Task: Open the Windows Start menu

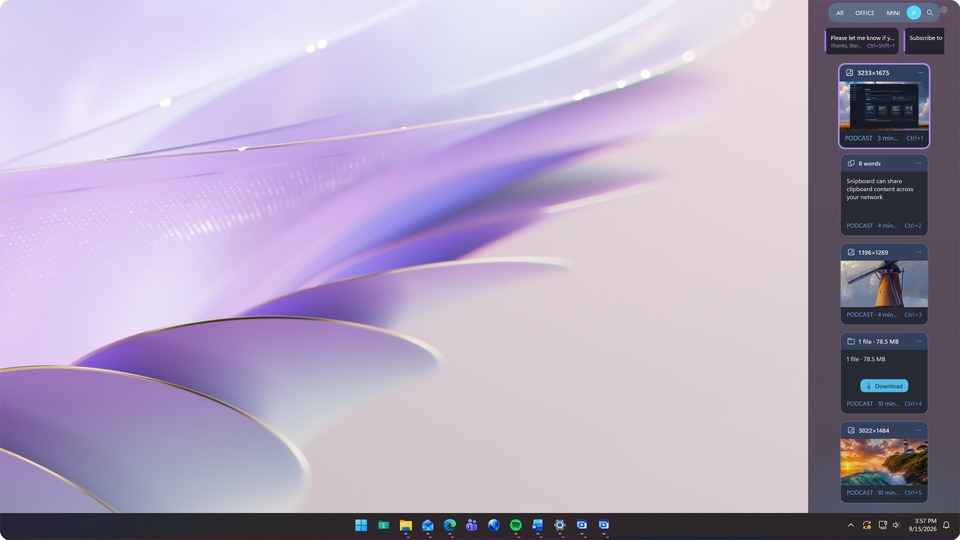Action: pyautogui.click(x=361, y=525)
